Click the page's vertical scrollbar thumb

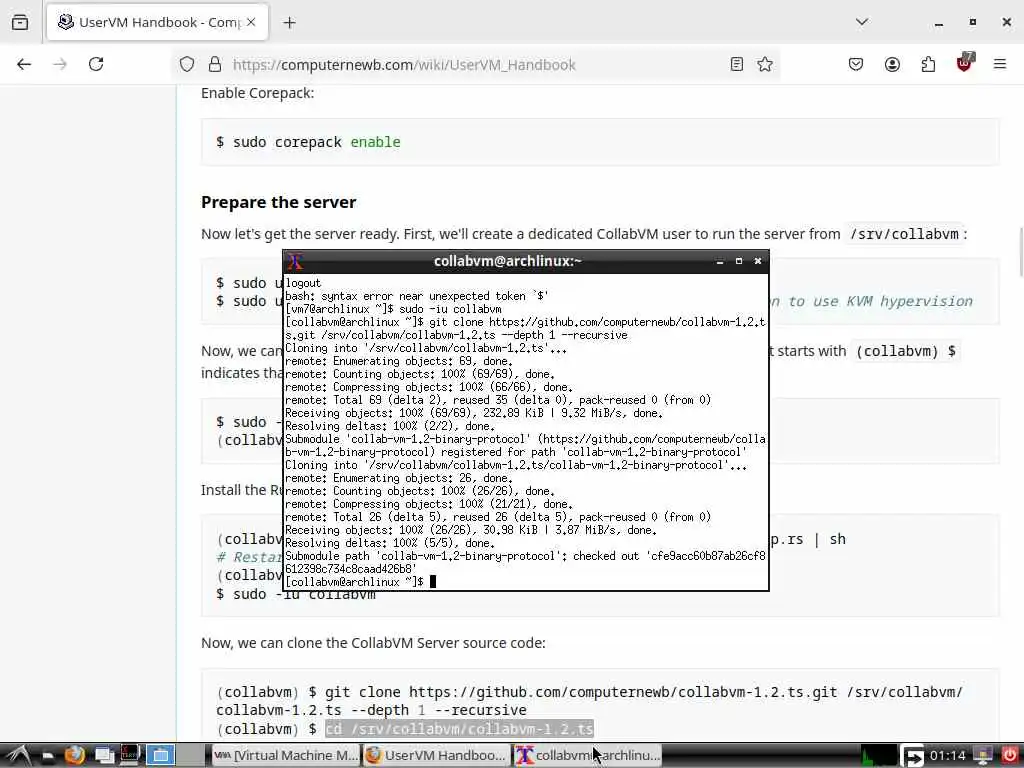point(1020,251)
